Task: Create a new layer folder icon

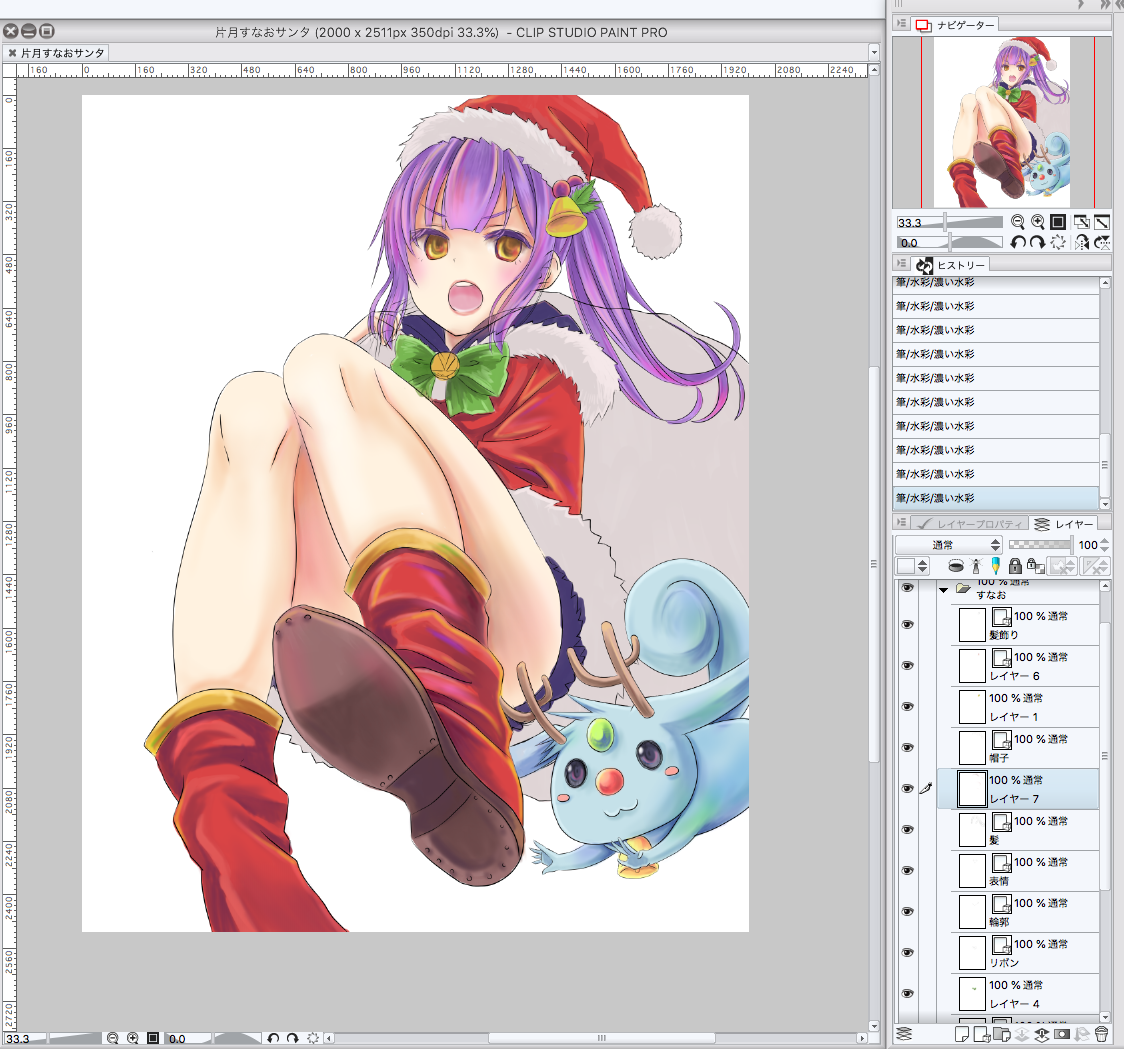Action: (x=1002, y=1034)
